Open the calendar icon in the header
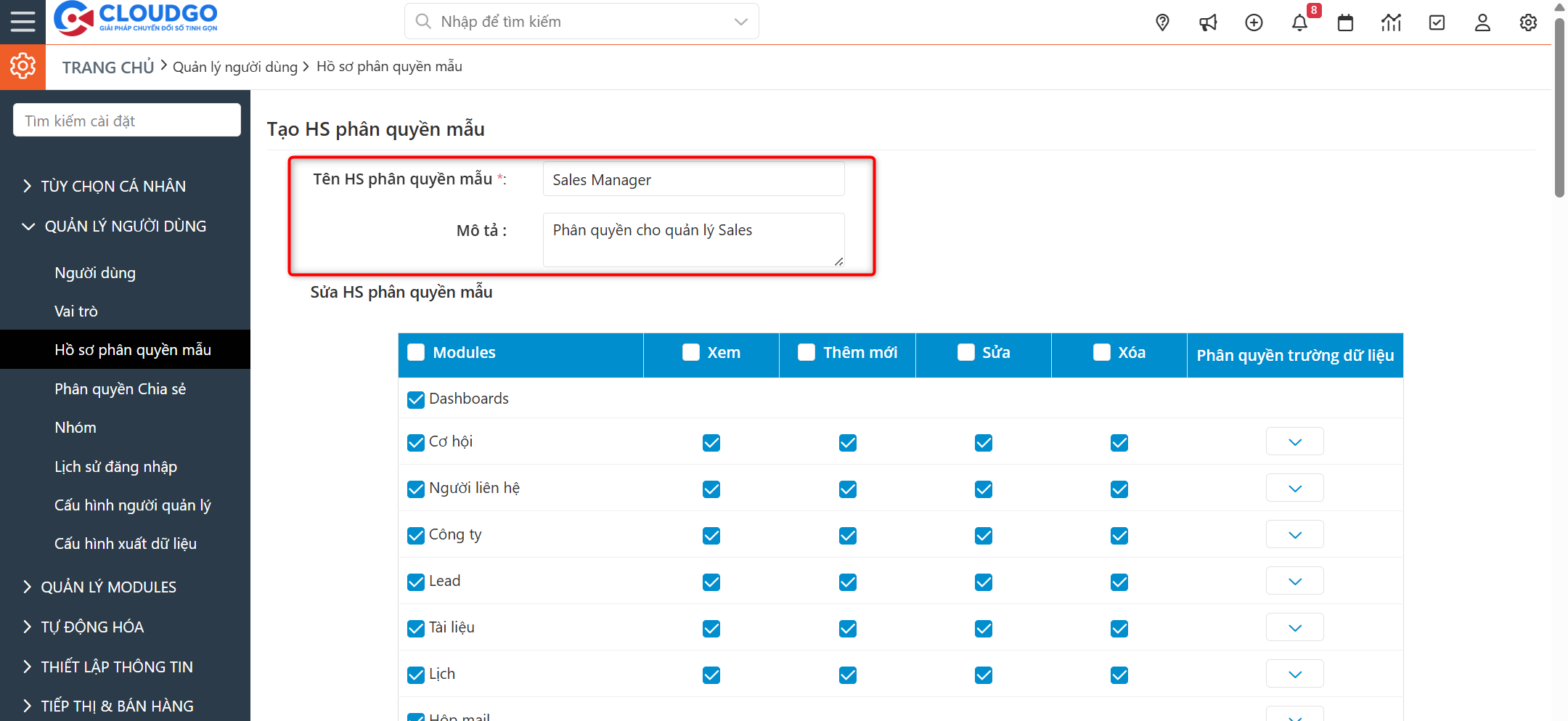This screenshot has width=1568, height=721. 1345,23
